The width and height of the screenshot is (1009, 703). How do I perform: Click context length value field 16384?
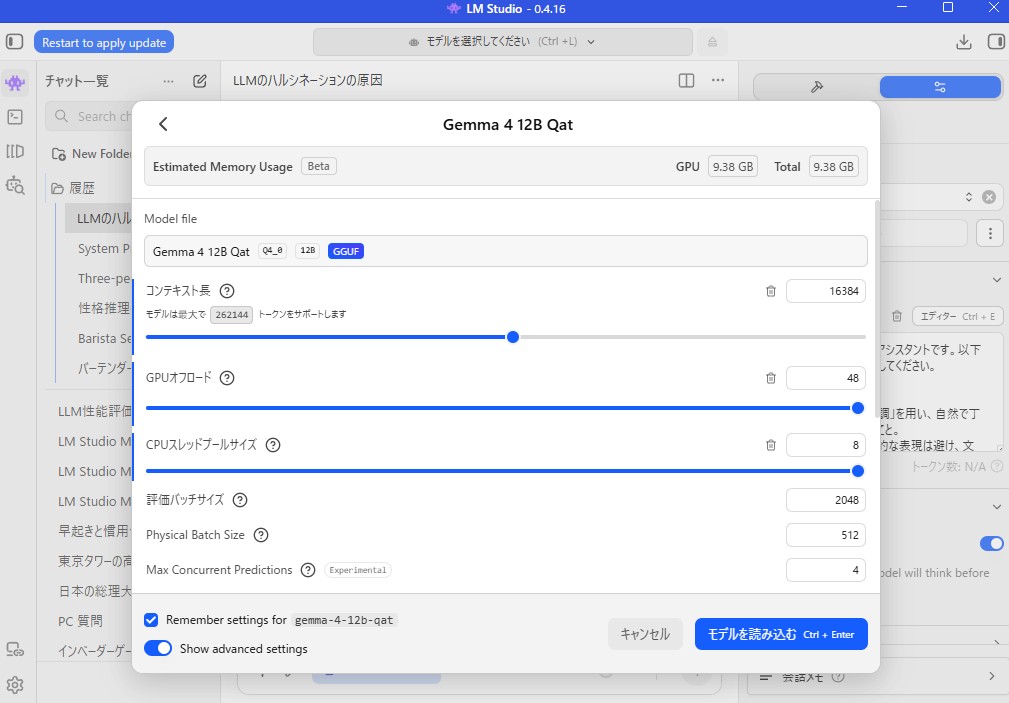point(826,291)
